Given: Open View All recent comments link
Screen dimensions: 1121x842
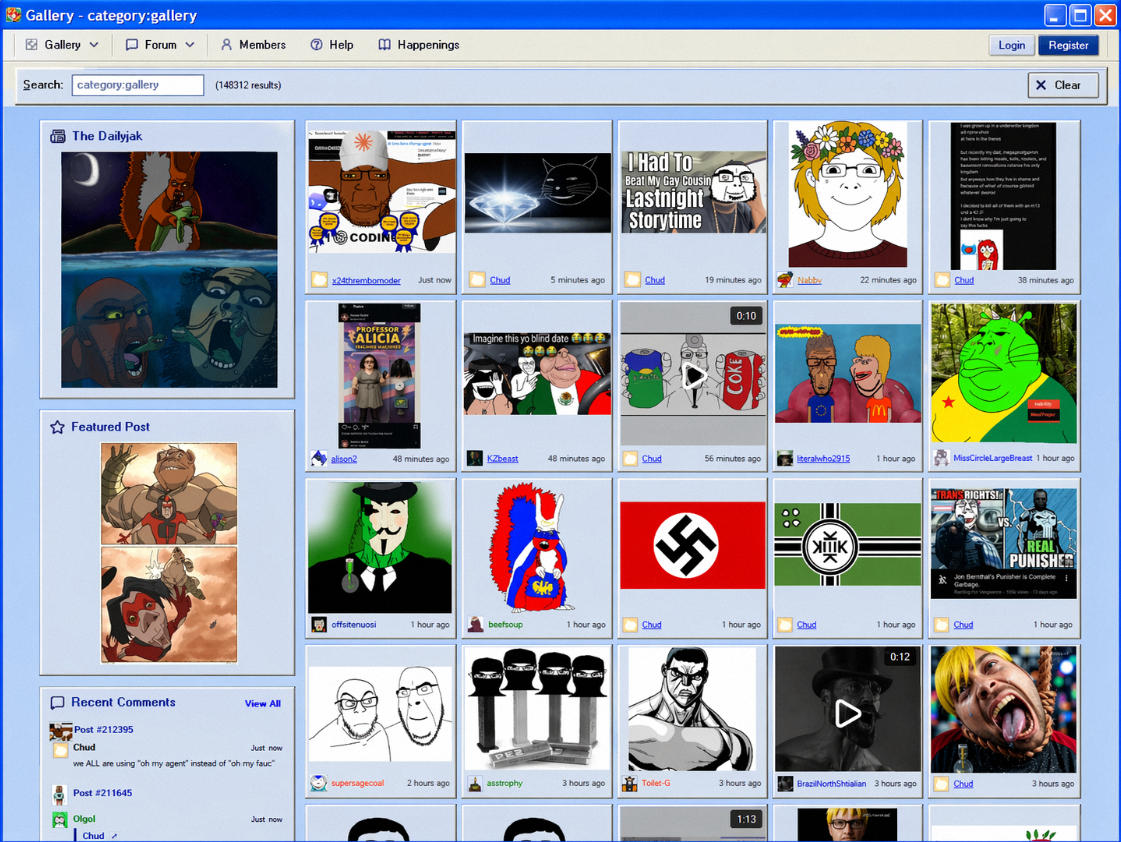Looking at the screenshot, I should tap(262, 704).
